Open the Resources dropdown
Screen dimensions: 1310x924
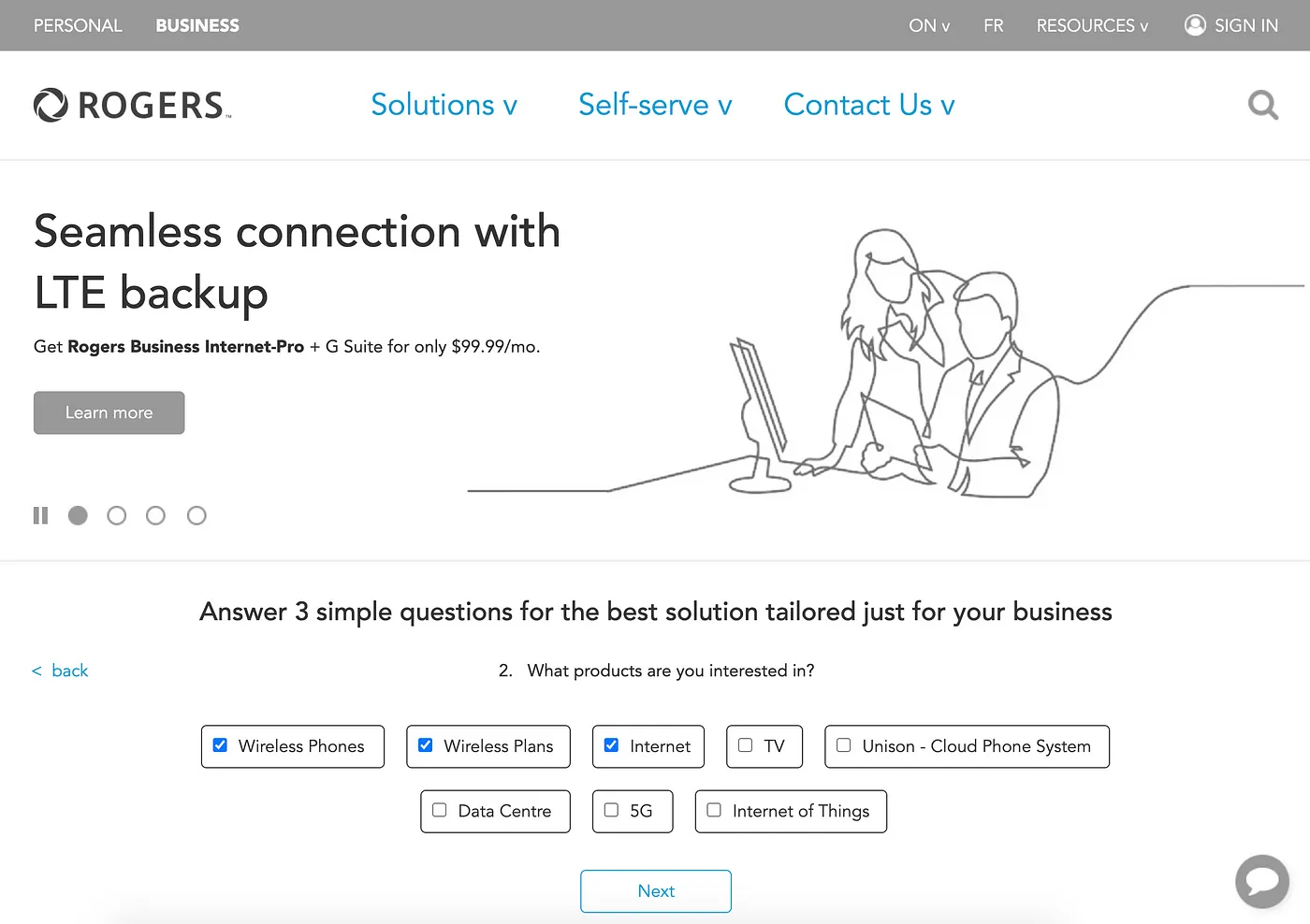point(1092,25)
